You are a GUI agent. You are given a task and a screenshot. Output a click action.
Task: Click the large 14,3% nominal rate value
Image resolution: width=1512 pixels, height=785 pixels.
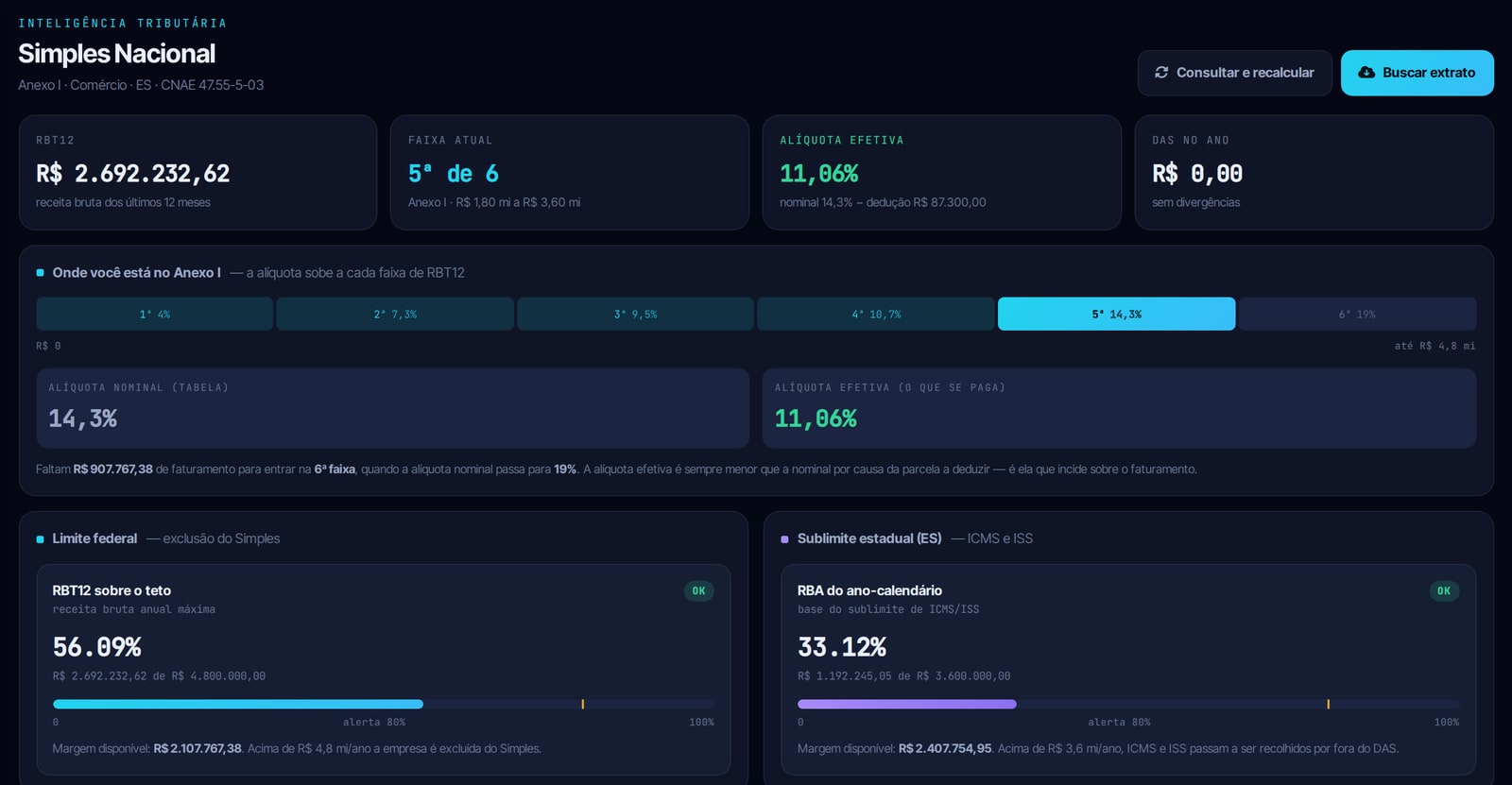pyautogui.click(x=83, y=418)
